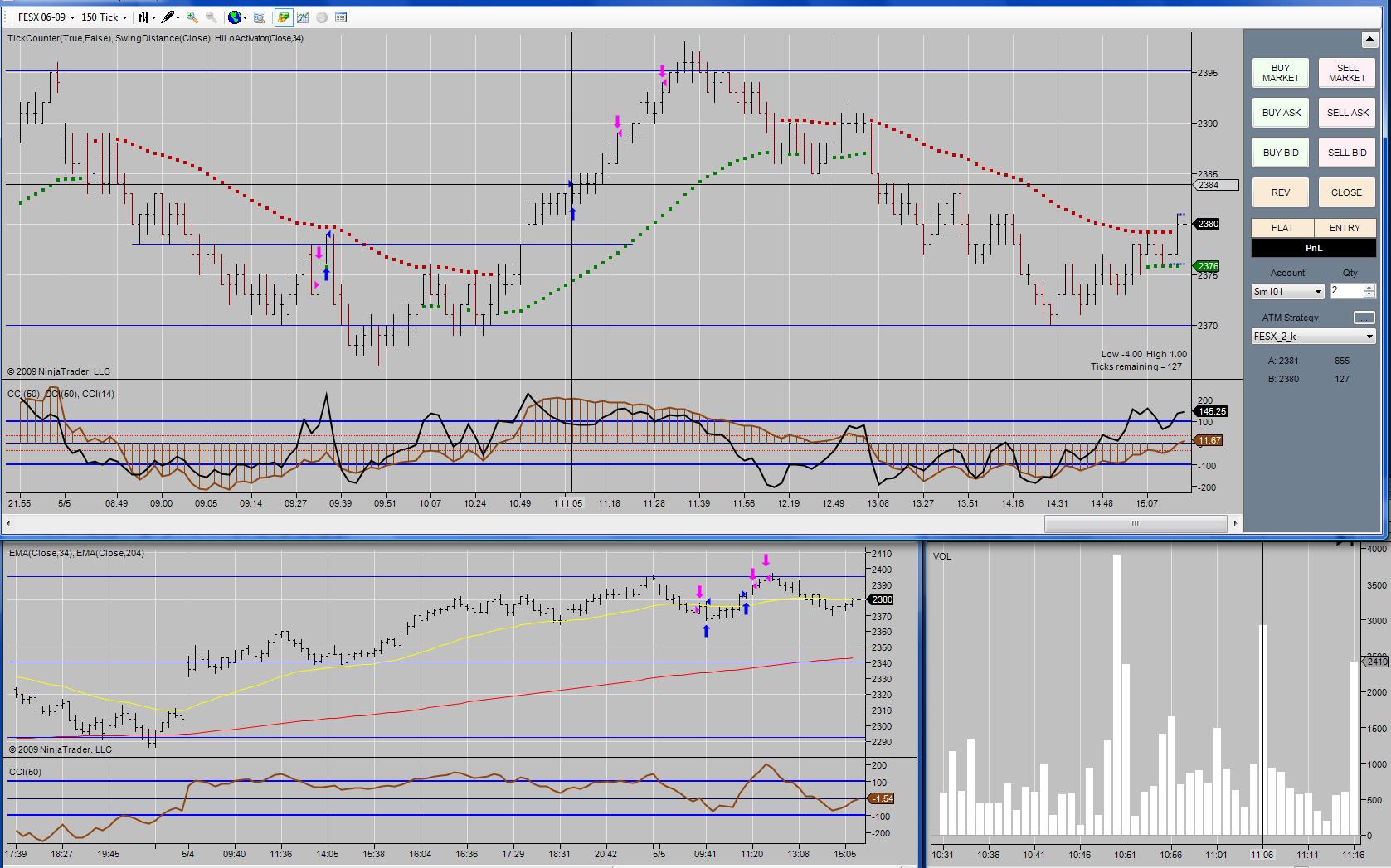The width and height of the screenshot is (1391, 868).
Task: Click the Qty input field
Action: point(1345,291)
